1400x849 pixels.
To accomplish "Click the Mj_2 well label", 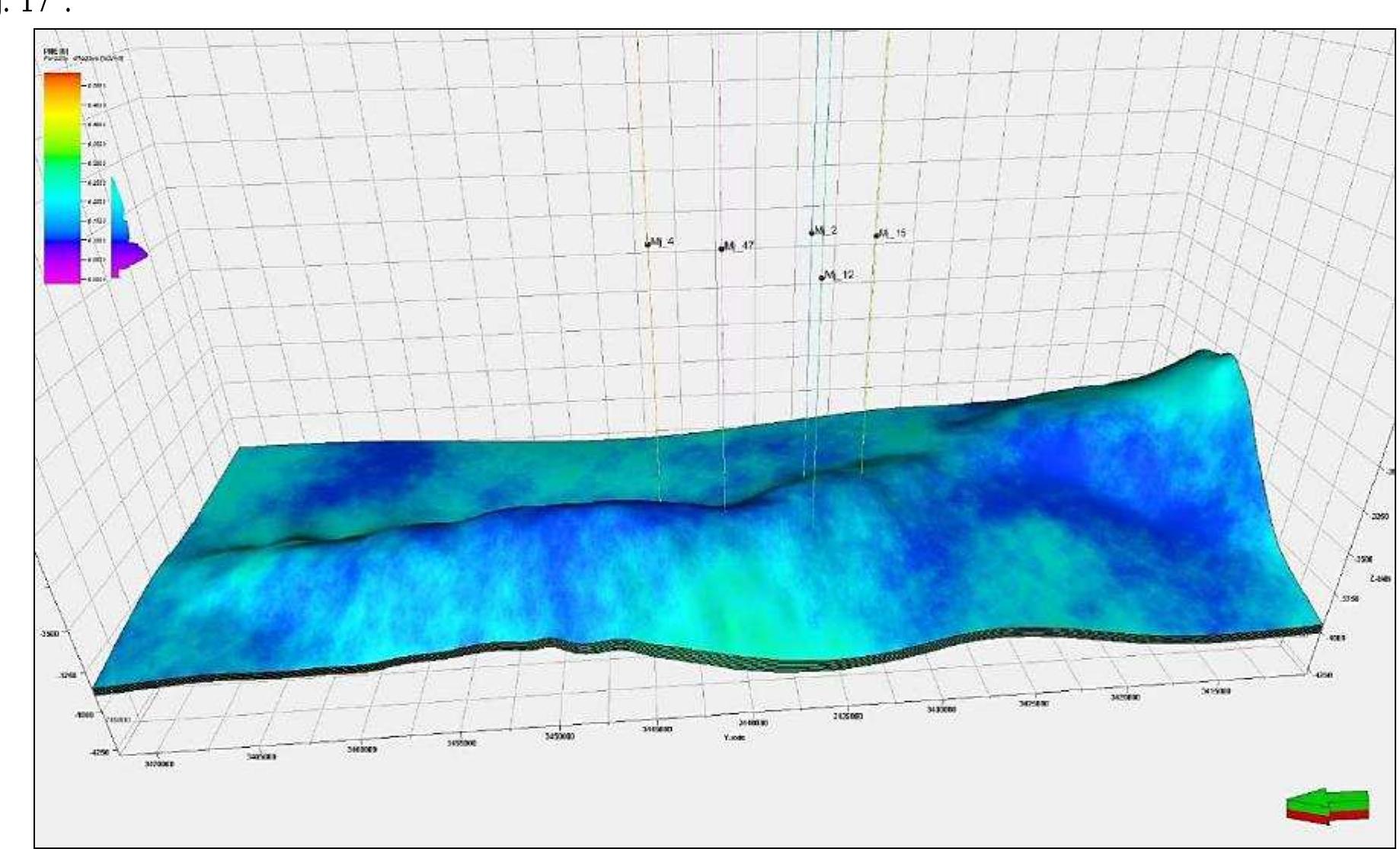I will click(x=826, y=230).
